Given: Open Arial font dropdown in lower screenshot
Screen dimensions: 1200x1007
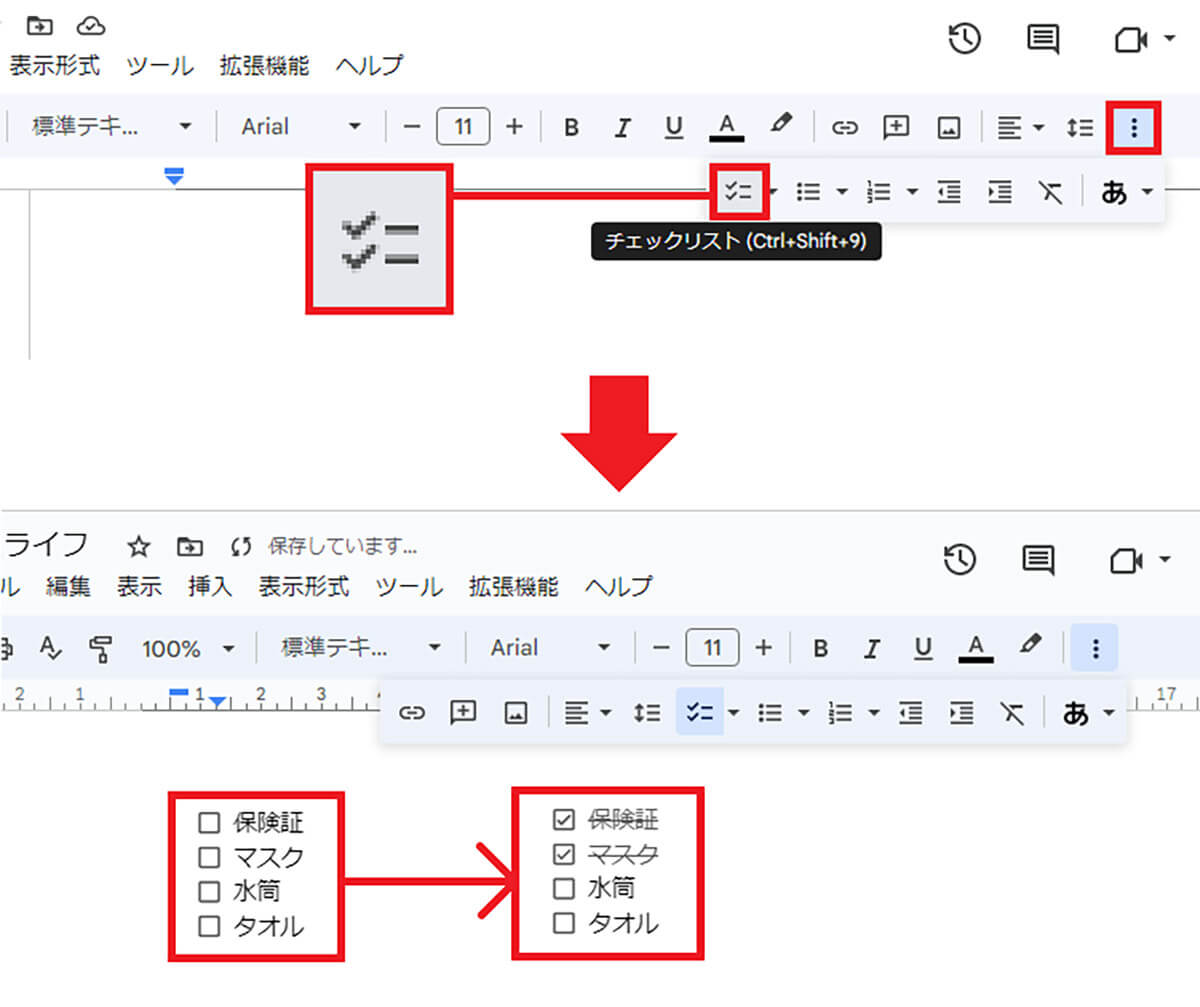Looking at the screenshot, I should pos(550,648).
